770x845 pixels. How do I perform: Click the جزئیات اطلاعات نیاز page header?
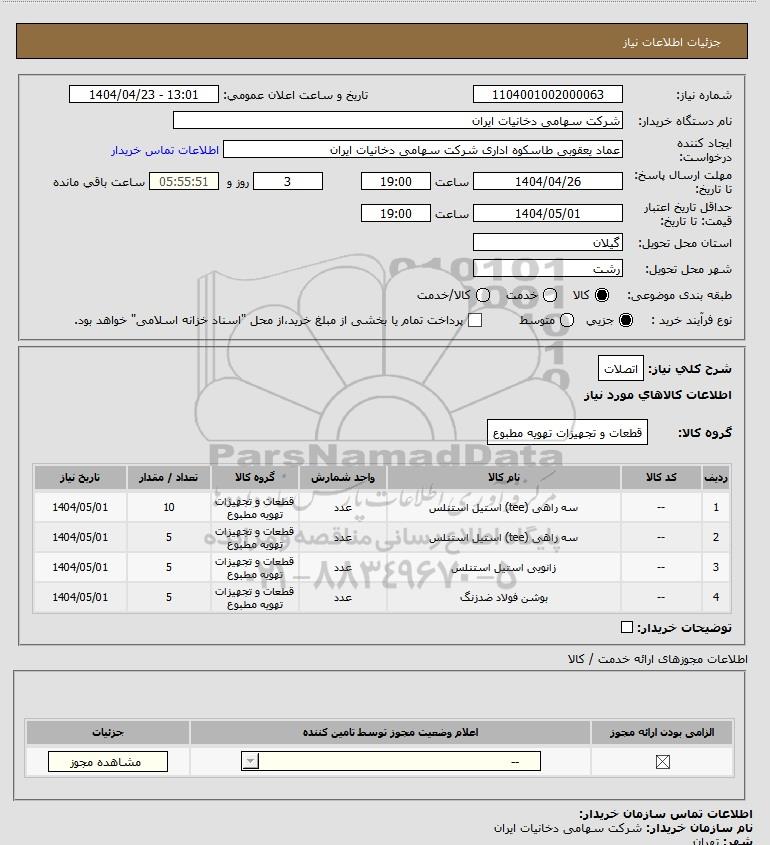671,42
